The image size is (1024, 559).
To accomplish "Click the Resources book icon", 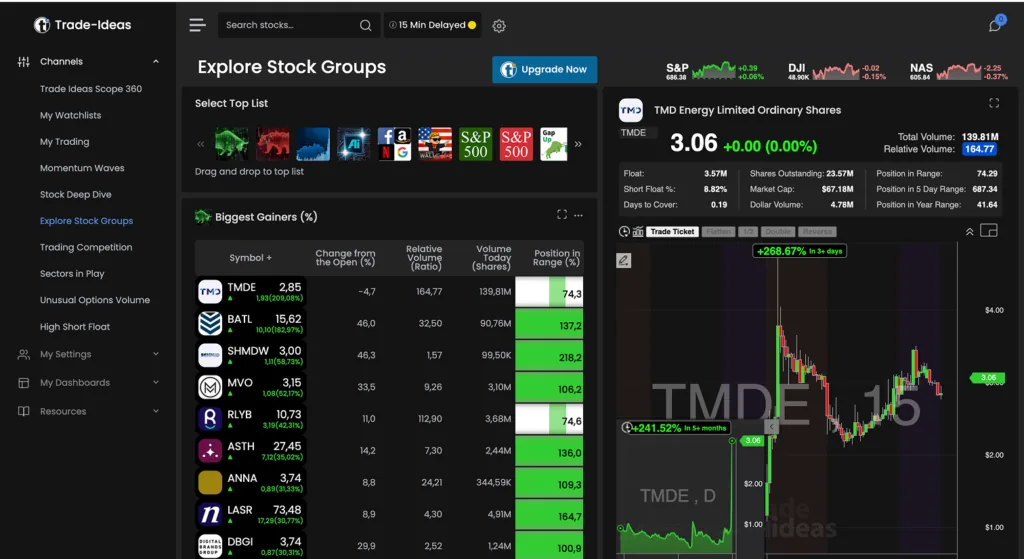I will (x=24, y=411).
